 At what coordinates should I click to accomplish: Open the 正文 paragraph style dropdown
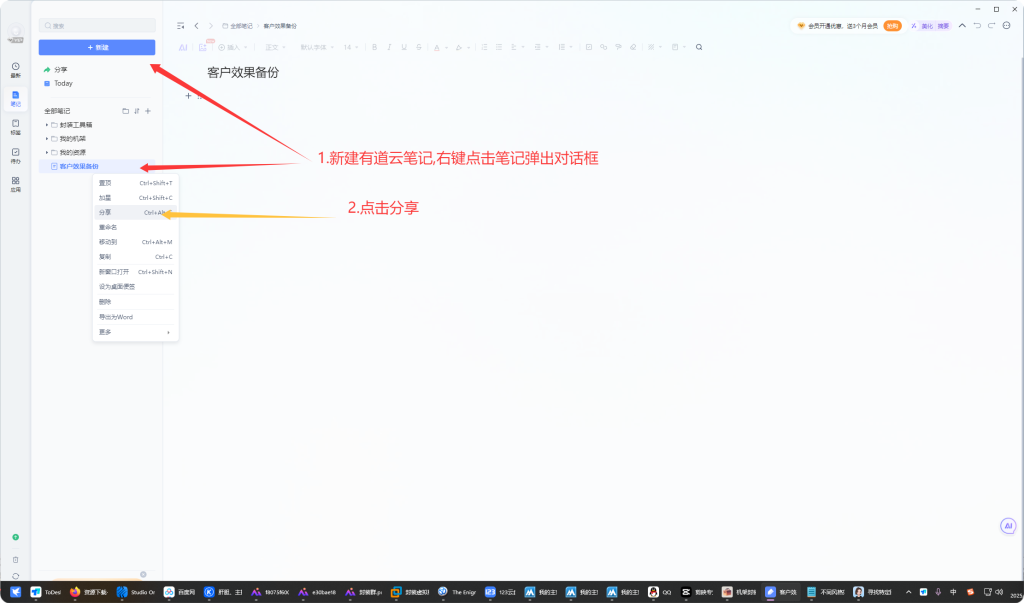point(275,47)
